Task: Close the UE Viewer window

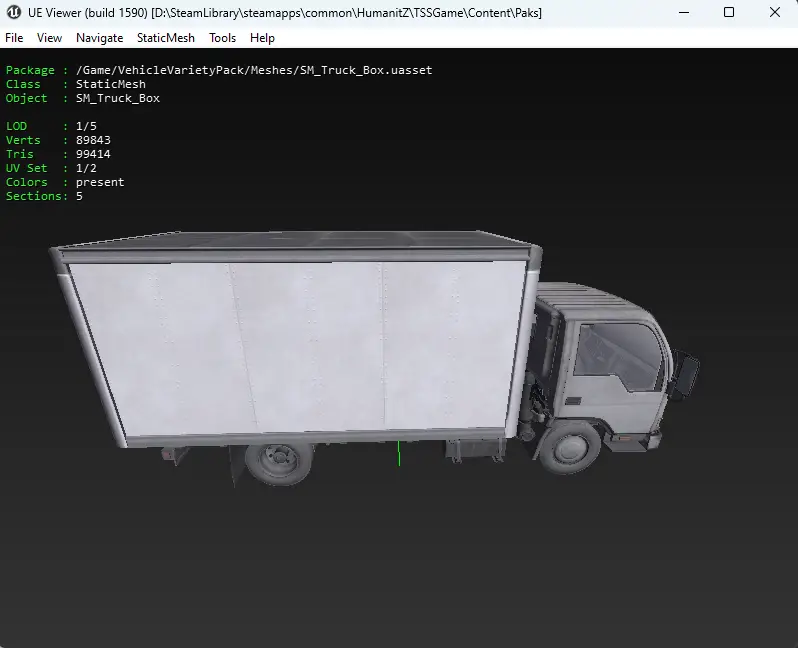Action: coord(775,12)
